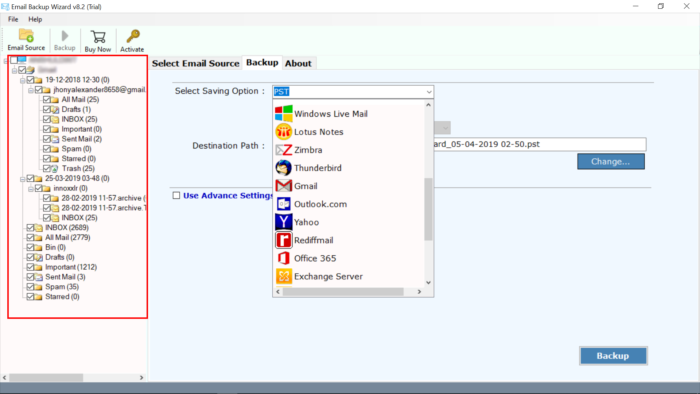The image size is (700, 394).
Task: Choose Exchange Server text option
Action: coord(328,277)
